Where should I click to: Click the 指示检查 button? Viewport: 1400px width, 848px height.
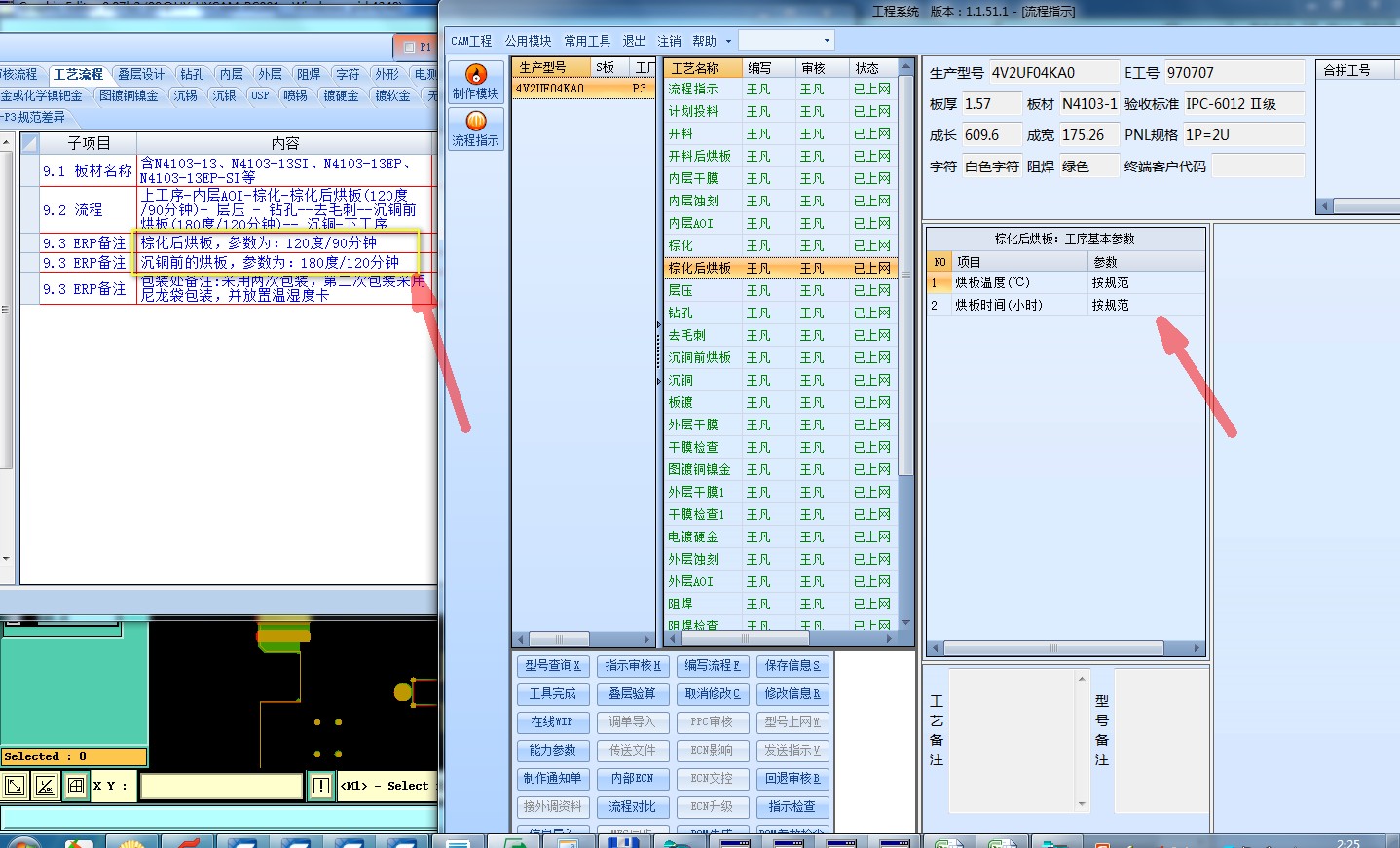792,807
